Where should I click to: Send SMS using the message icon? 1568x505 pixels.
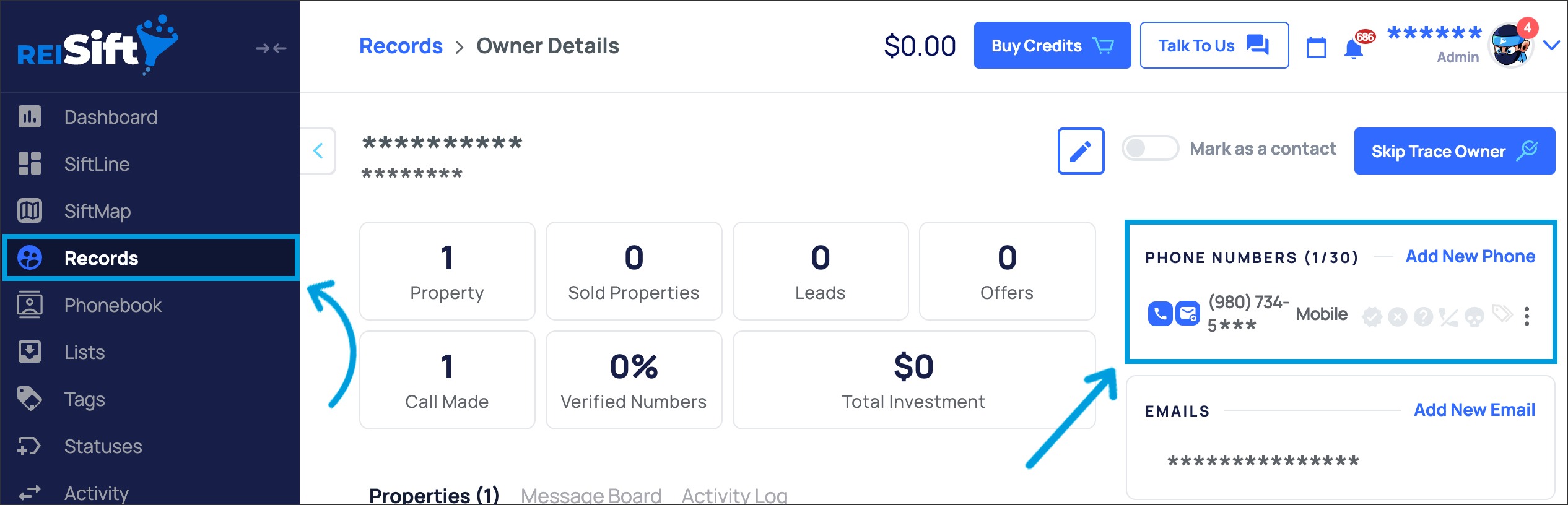pyautogui.click(x=1188, y=314)
